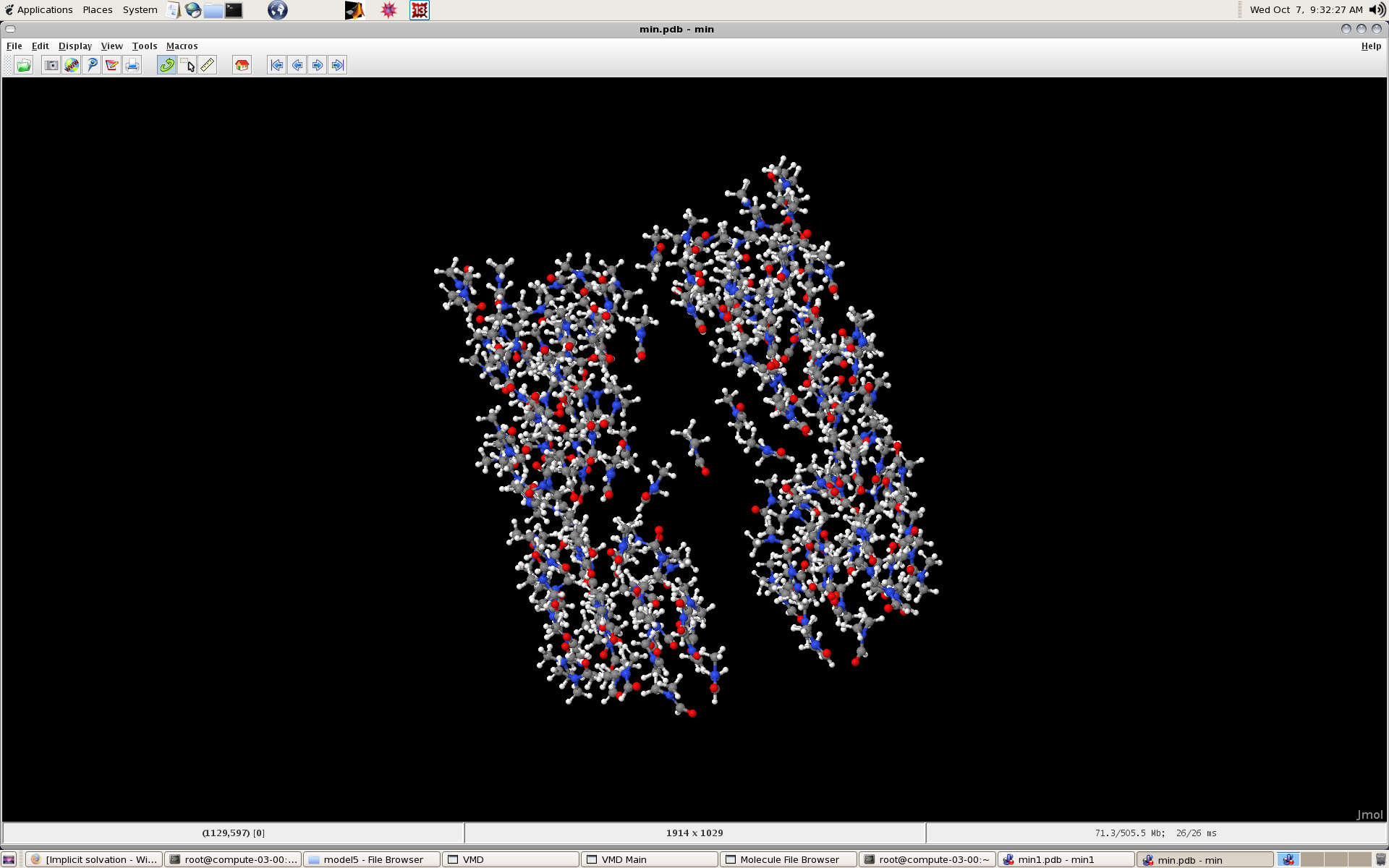The width and height of the screenshot is (1389, 868).
Task: Open the Tools menu
Action: (144, 46)
